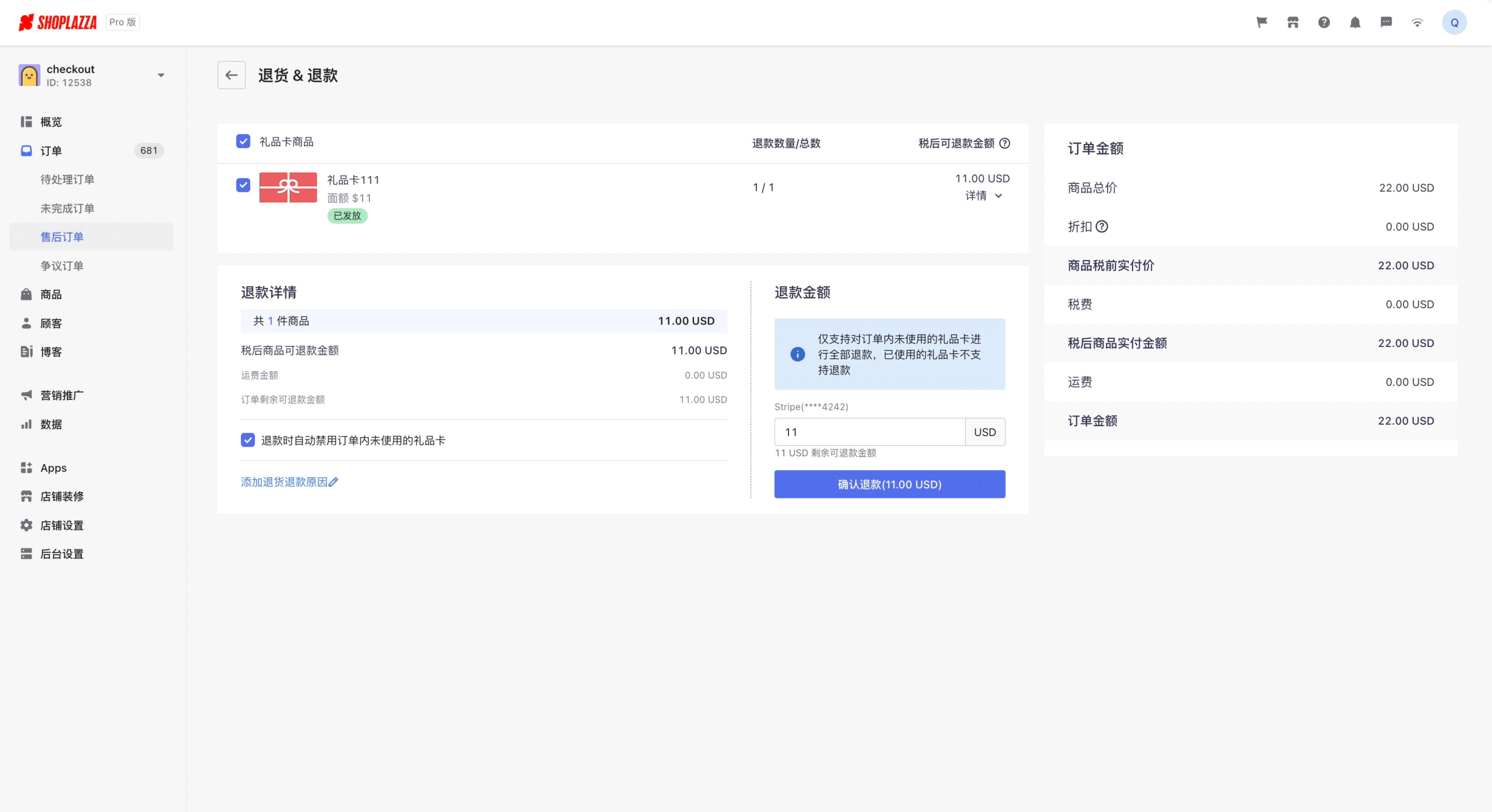
Task: Open 店铺设置 in sidebar
Action: coord(61,525)
